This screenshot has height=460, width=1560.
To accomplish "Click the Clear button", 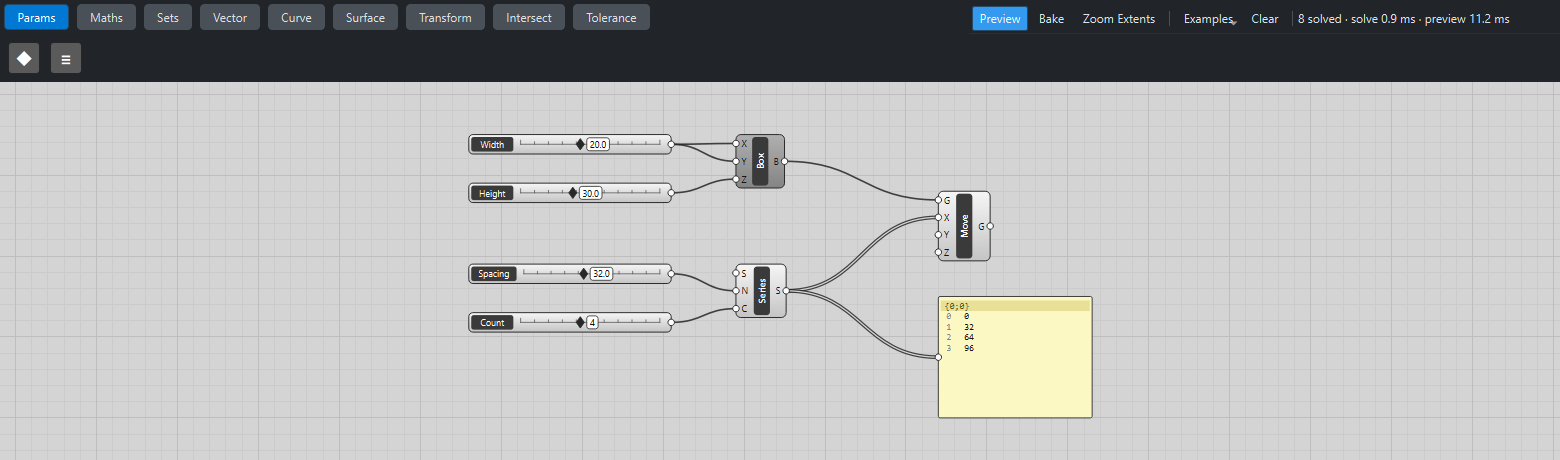I will [1265, 19].
